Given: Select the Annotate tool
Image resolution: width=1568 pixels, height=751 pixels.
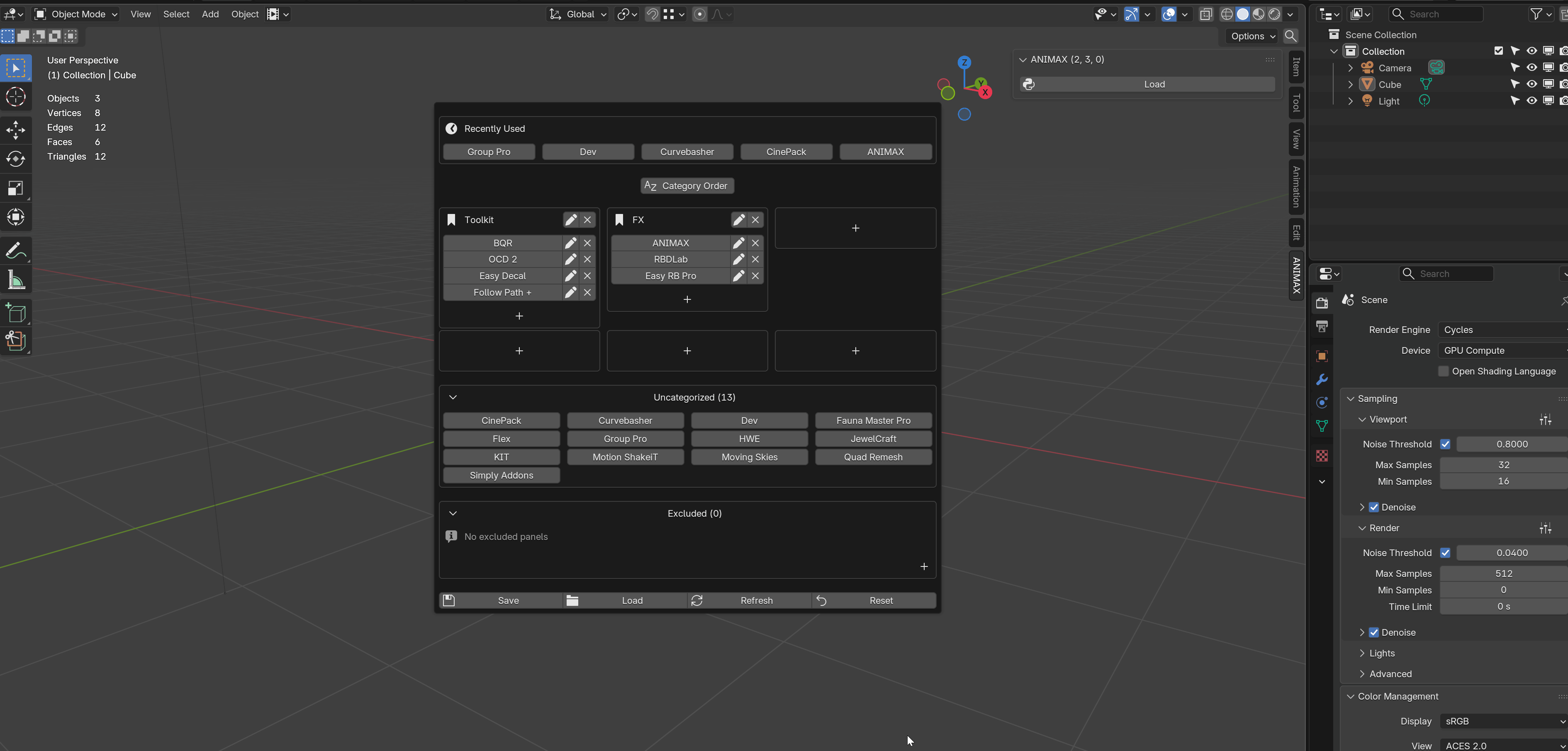Looking at the screenshot, I should tap(16, 250).
